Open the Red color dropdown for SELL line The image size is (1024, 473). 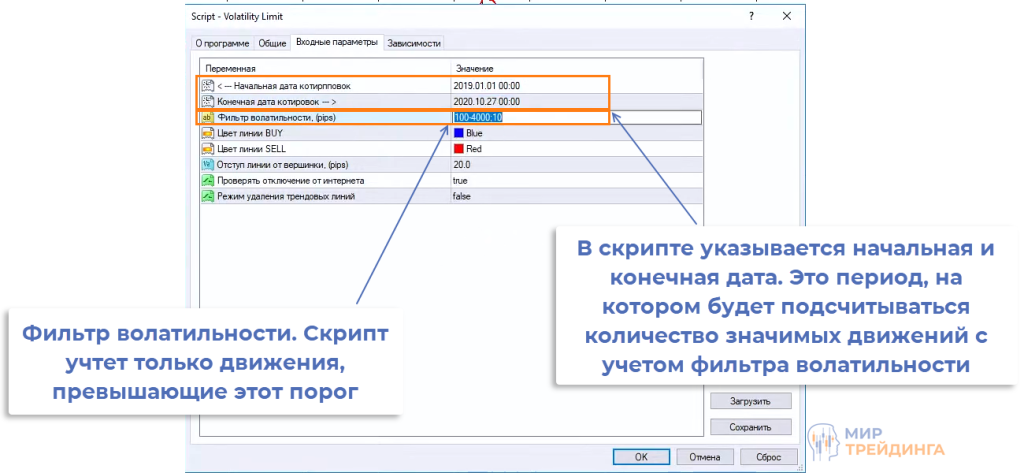474,149
